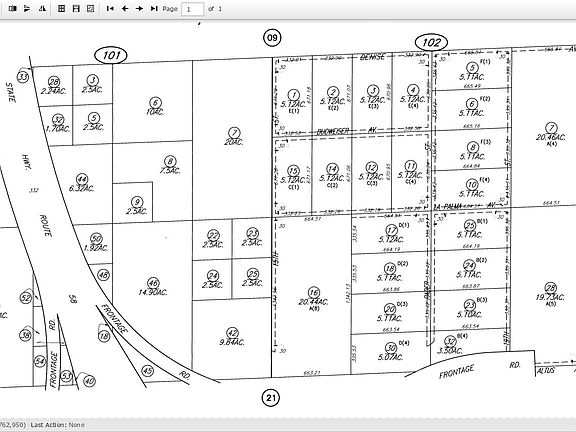Viewport: 576px width, 432px height.
Task: Click the circled 21 page reference
Action: click(271, 398)
